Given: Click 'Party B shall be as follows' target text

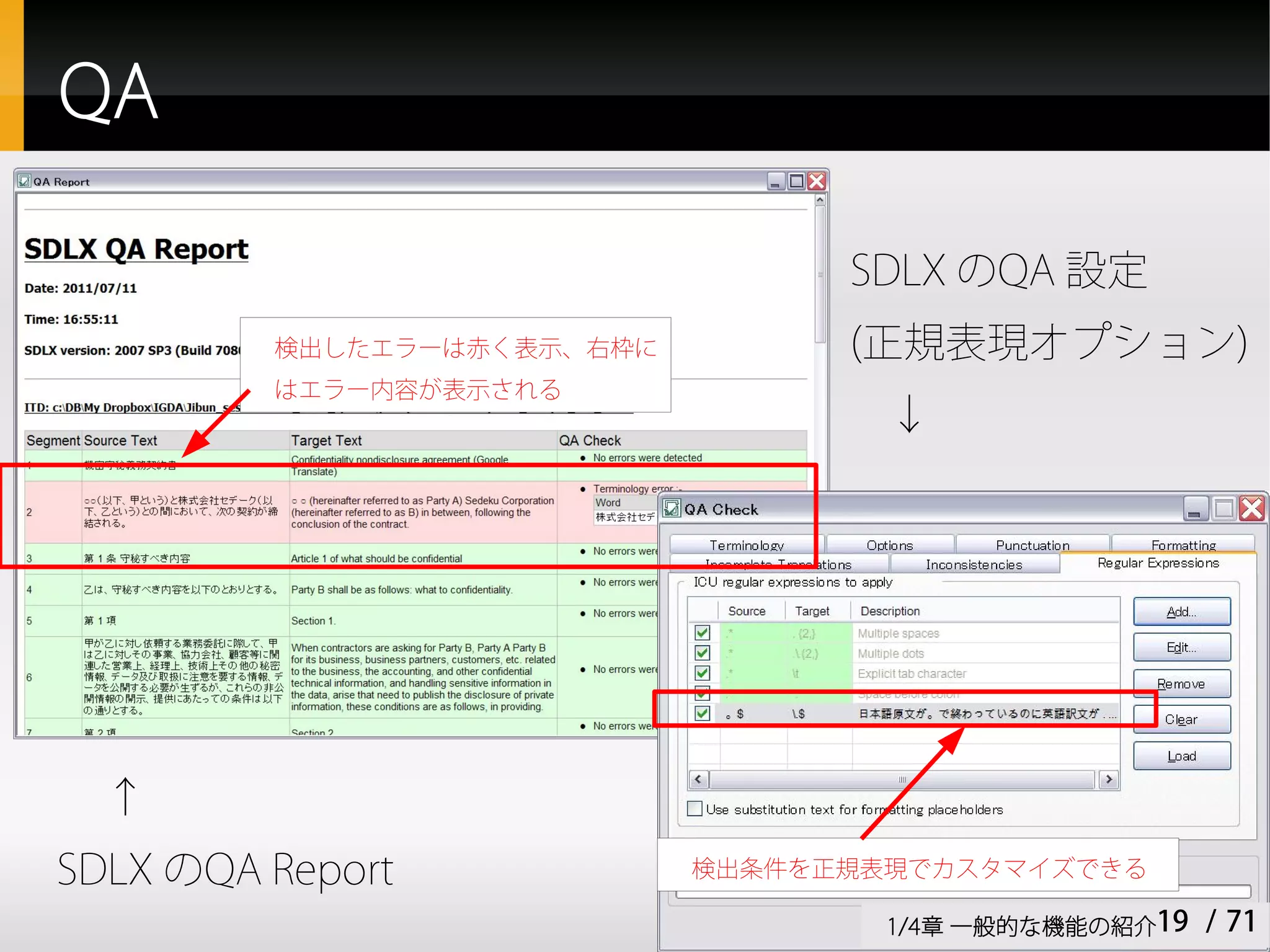Looking at the screenshot, I should 401,590.
